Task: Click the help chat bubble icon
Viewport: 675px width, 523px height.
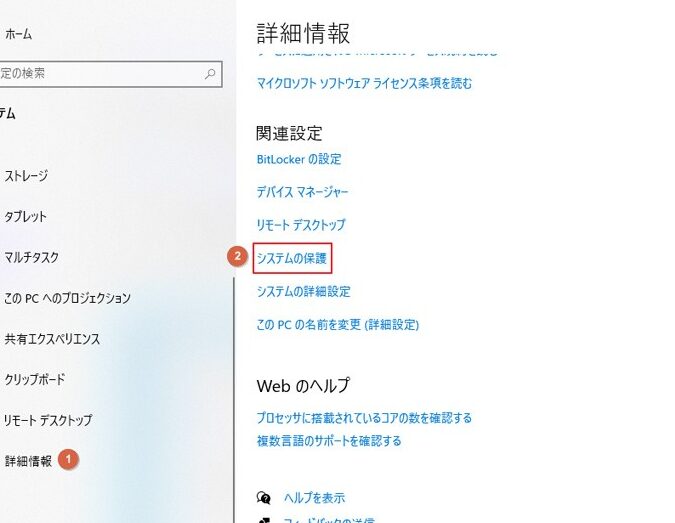Action: click(x=263, y=498)
